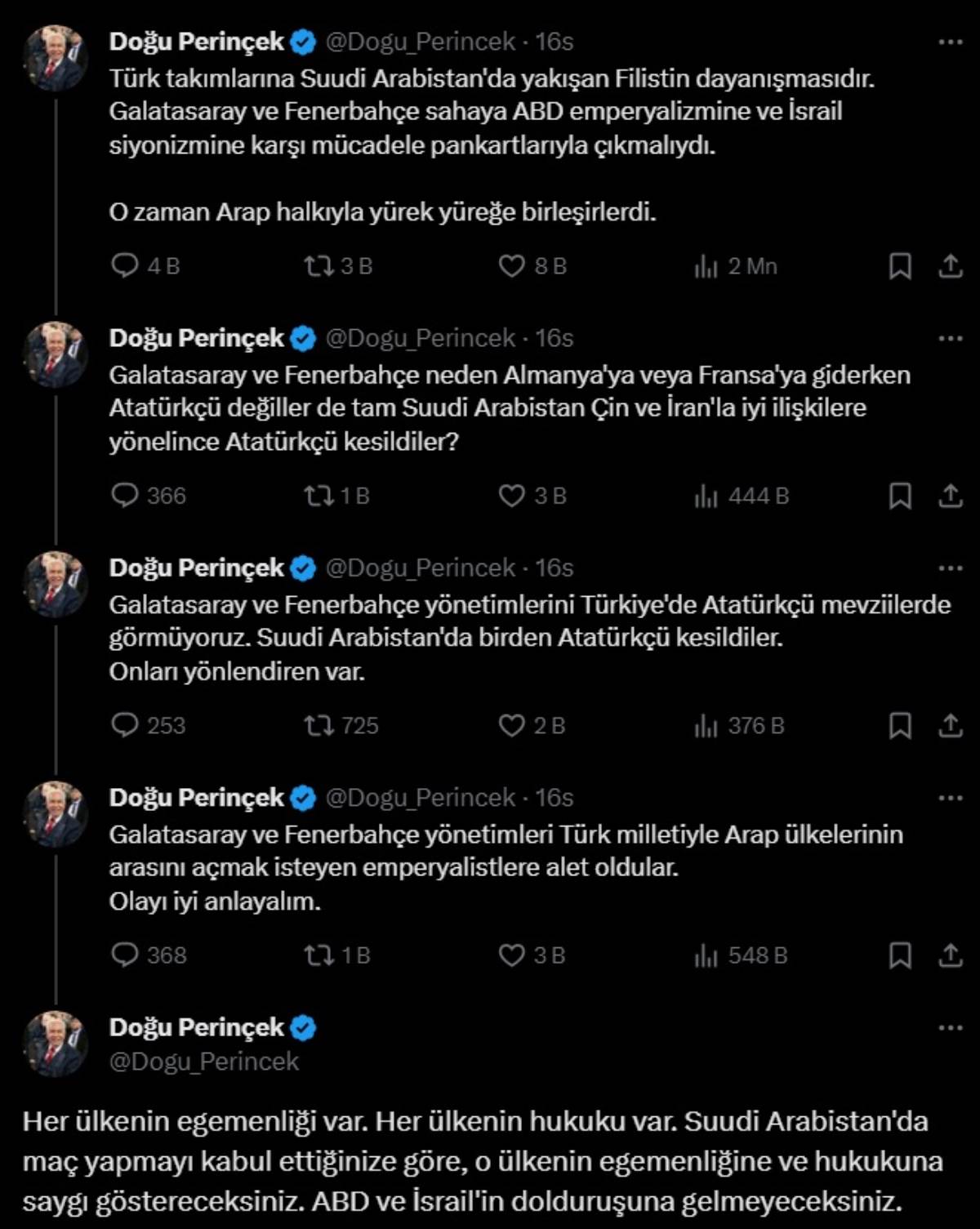Screen dimensions: 980x1229
Task: Retweet the tweet with 3 B retweets at top
Action: pos(318,266)
